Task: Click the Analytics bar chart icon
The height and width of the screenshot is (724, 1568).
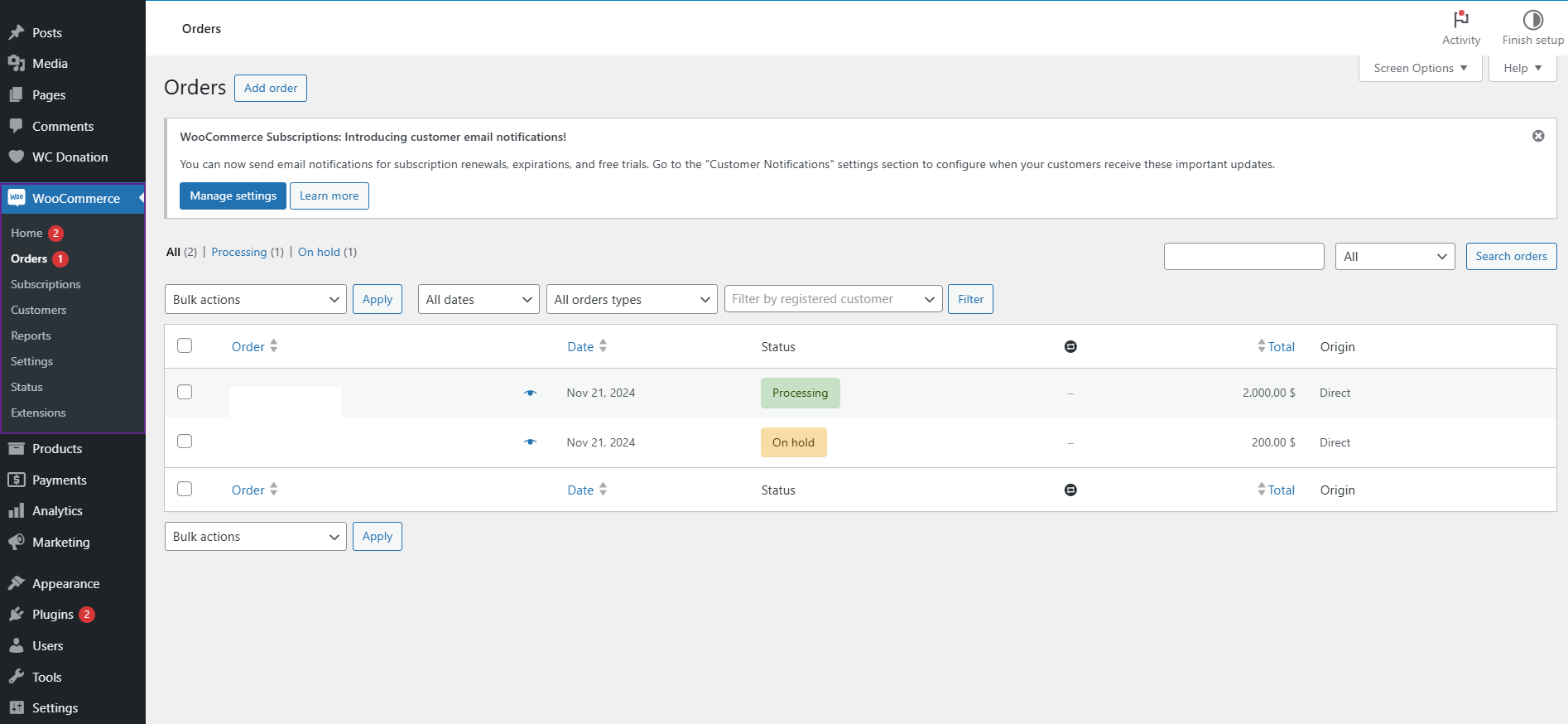Action: (x=17, y=511)
